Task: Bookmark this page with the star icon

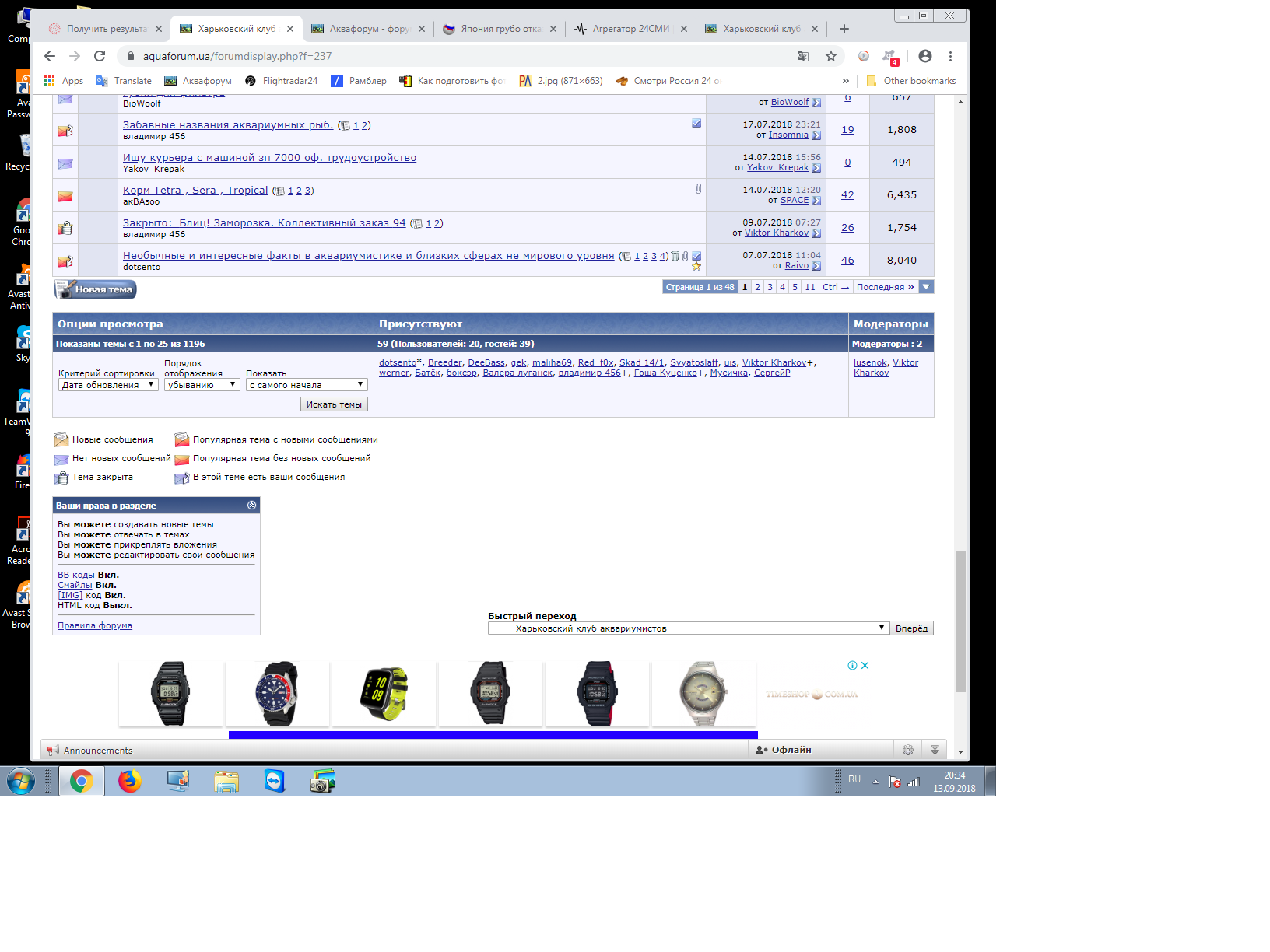Action: pos(831,56)
